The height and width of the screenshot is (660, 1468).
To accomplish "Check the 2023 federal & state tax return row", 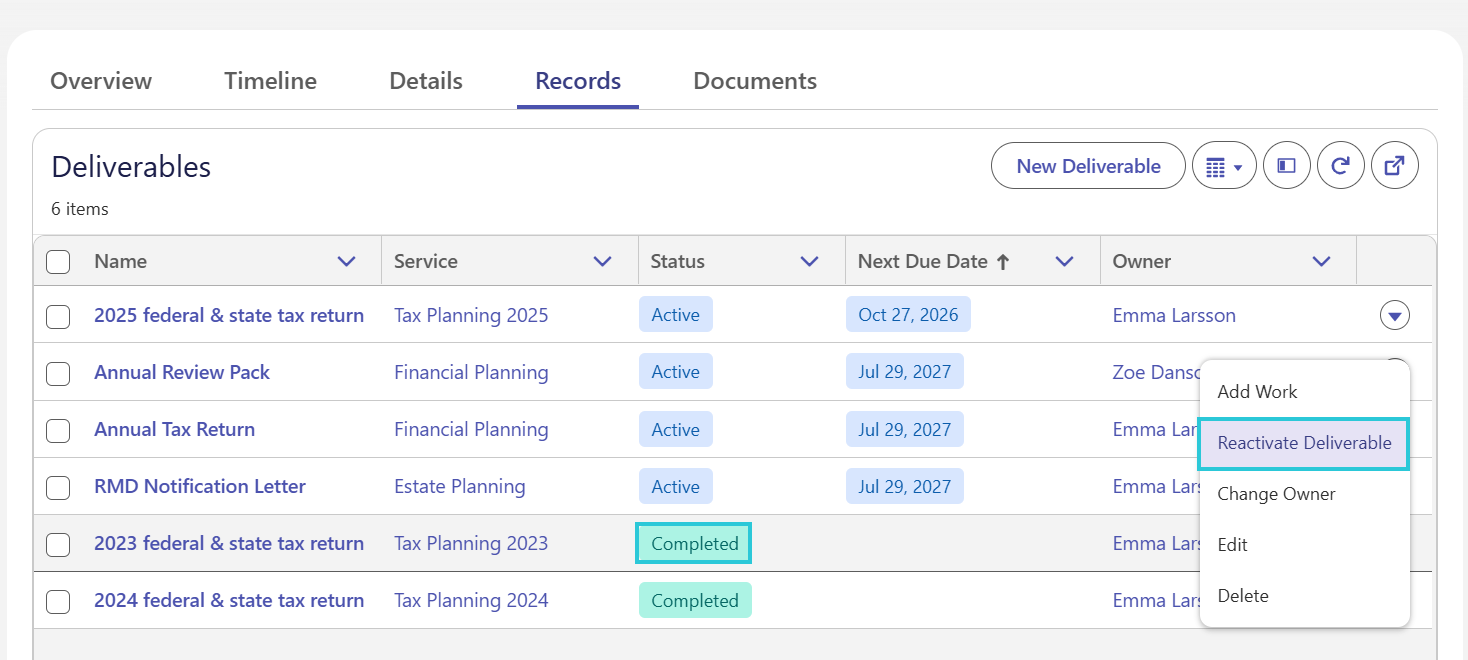I will click(58, 544).
